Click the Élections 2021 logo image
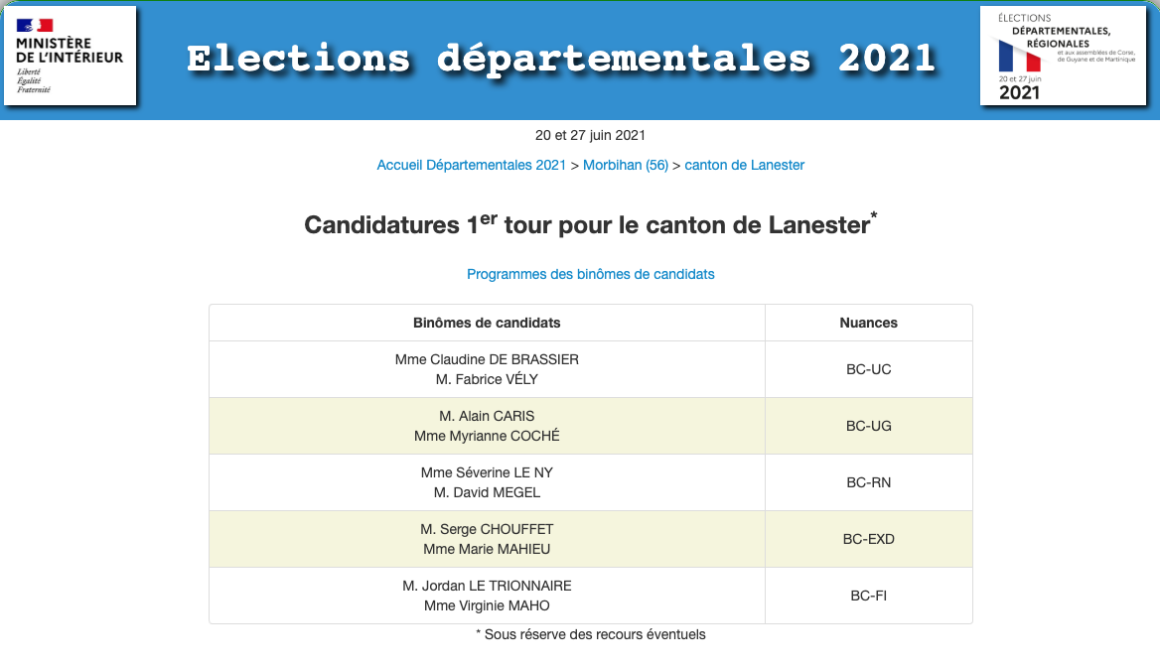Screen dimensions: 1160x667 click(x=1063, y=56)
